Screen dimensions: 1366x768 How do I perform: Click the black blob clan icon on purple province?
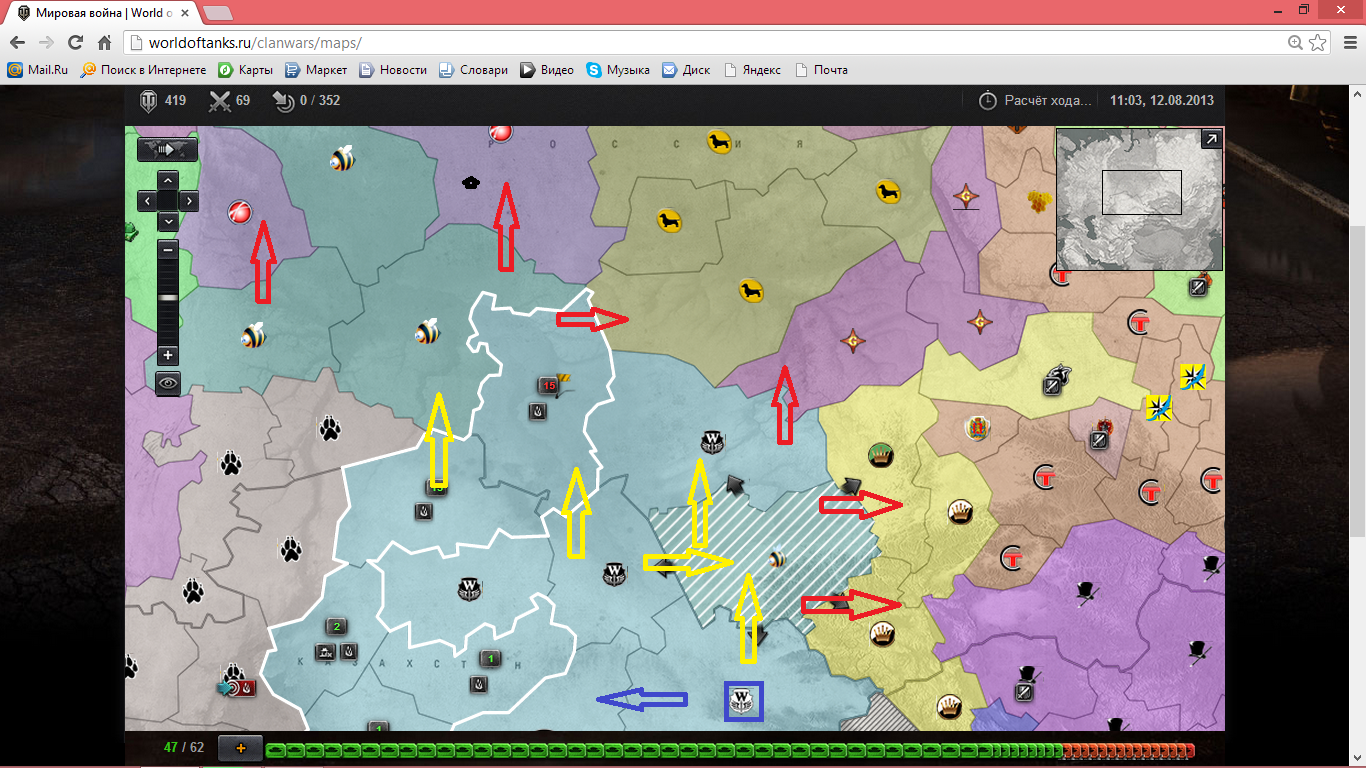(469, 182)
